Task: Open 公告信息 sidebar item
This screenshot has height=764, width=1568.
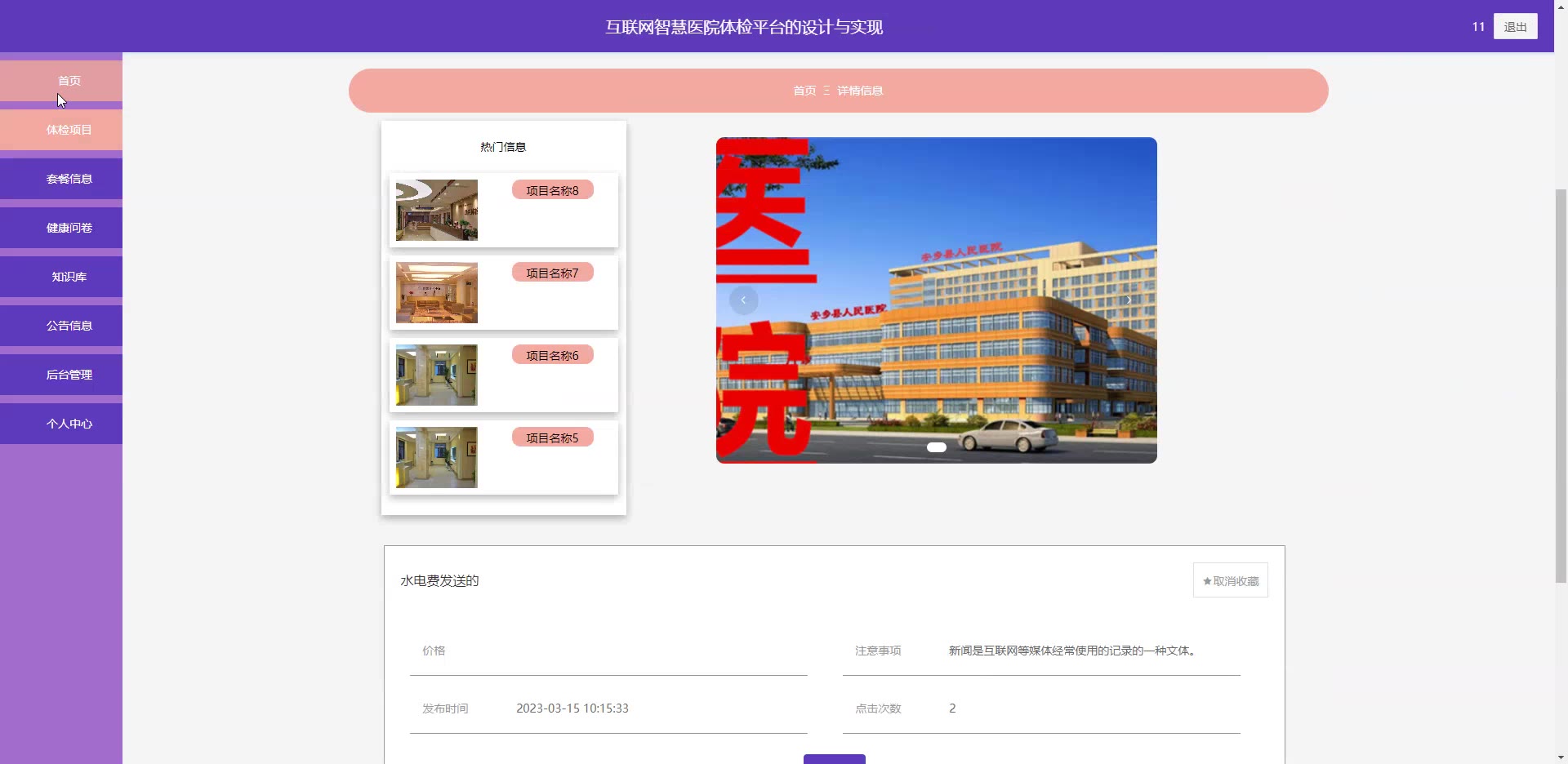Action: point(61,326)
